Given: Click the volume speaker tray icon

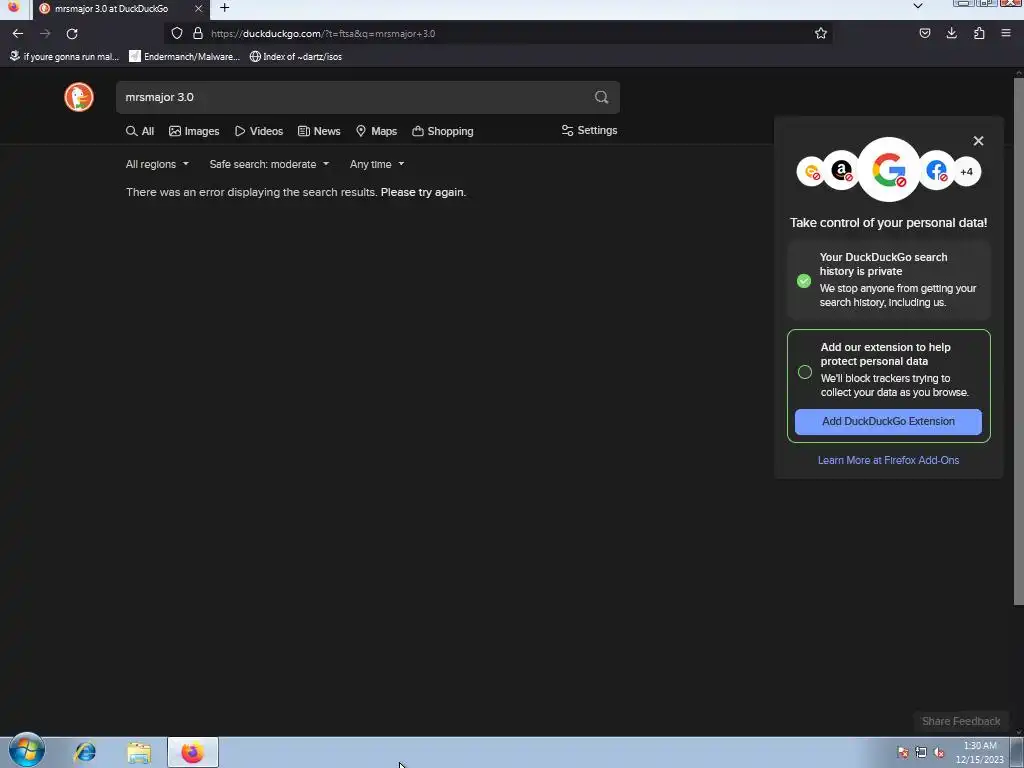Looking at the screenshot, I should click(939, 752).
